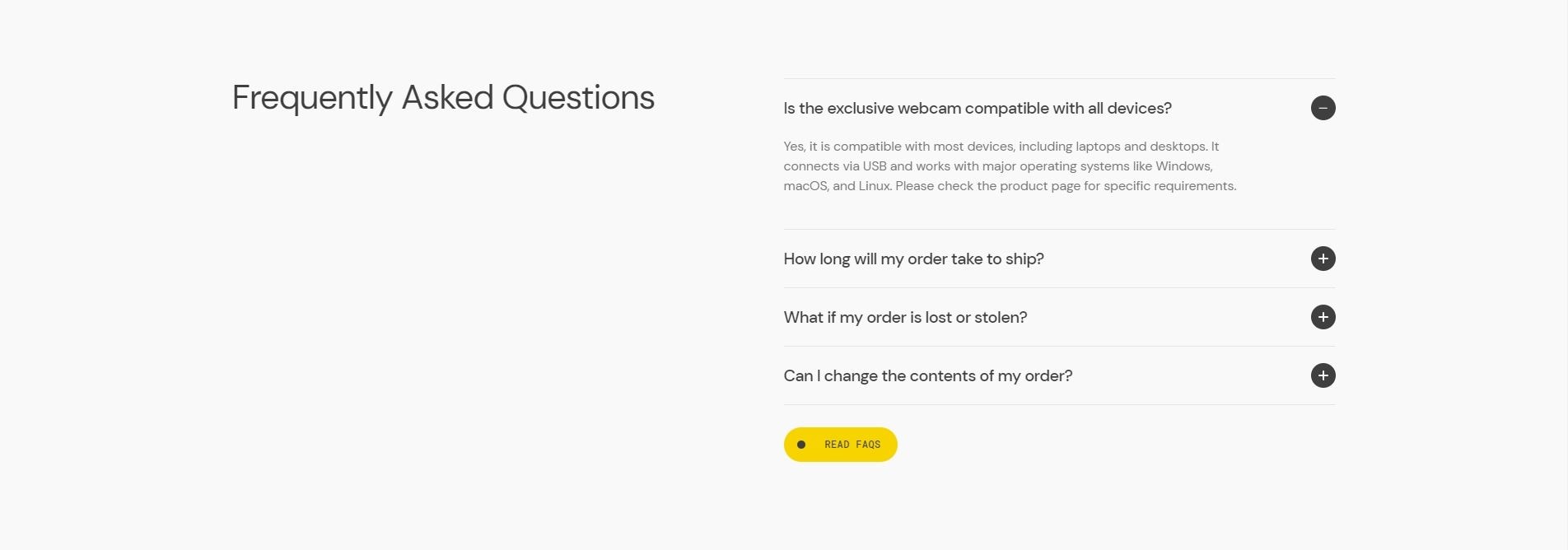Click the word "macOS" in the answer
The image size is (1568, 550).
[805, 186]
